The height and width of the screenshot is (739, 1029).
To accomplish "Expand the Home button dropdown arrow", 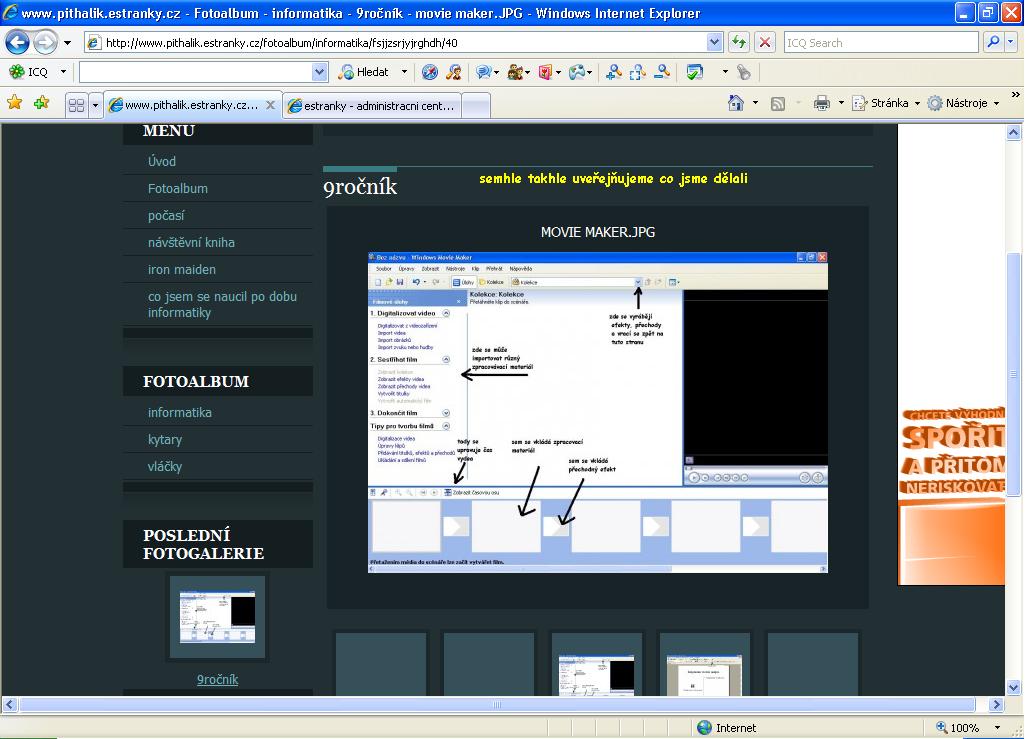I will (x=755, y=103).
